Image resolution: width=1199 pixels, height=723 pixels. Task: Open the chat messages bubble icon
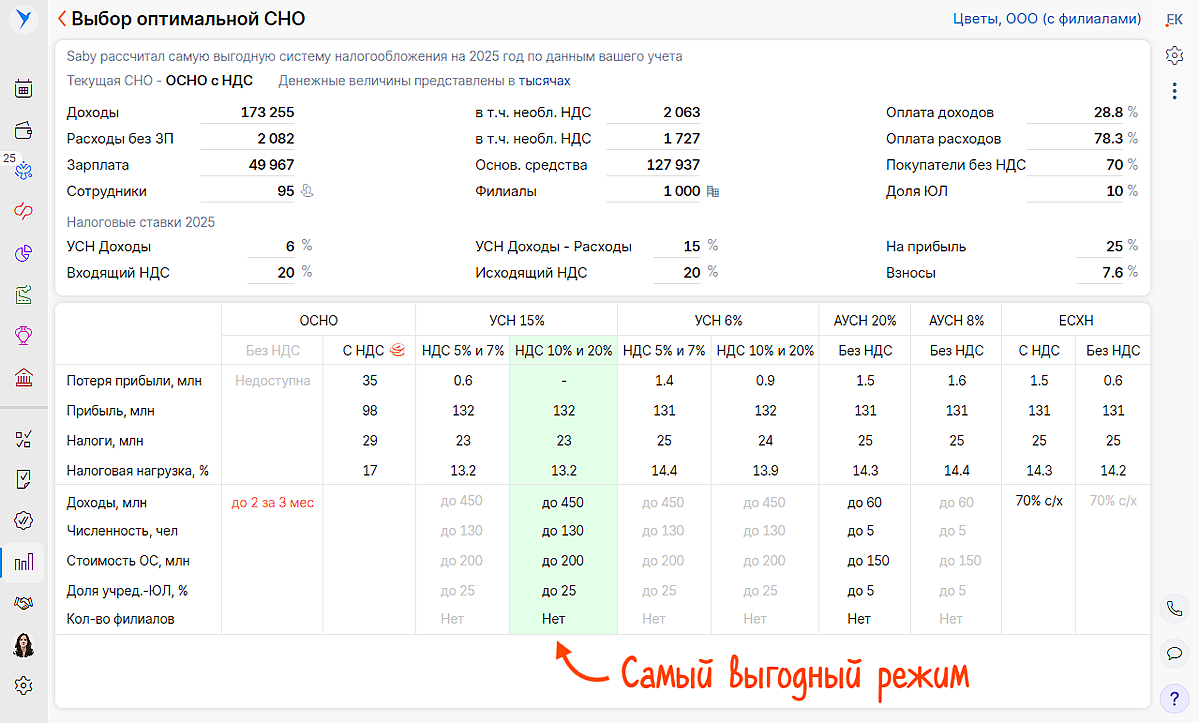click(1175, 653)
